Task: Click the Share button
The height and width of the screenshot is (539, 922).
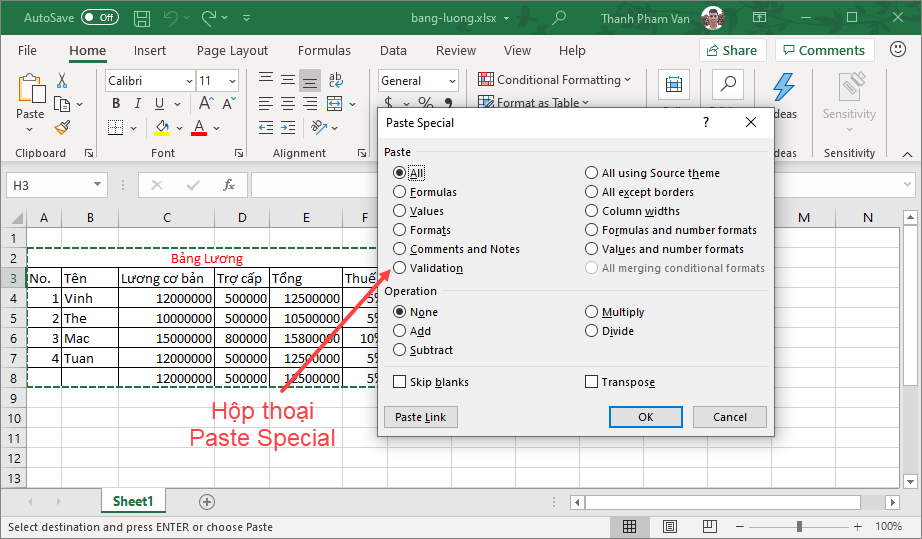Action: point(733,50)
